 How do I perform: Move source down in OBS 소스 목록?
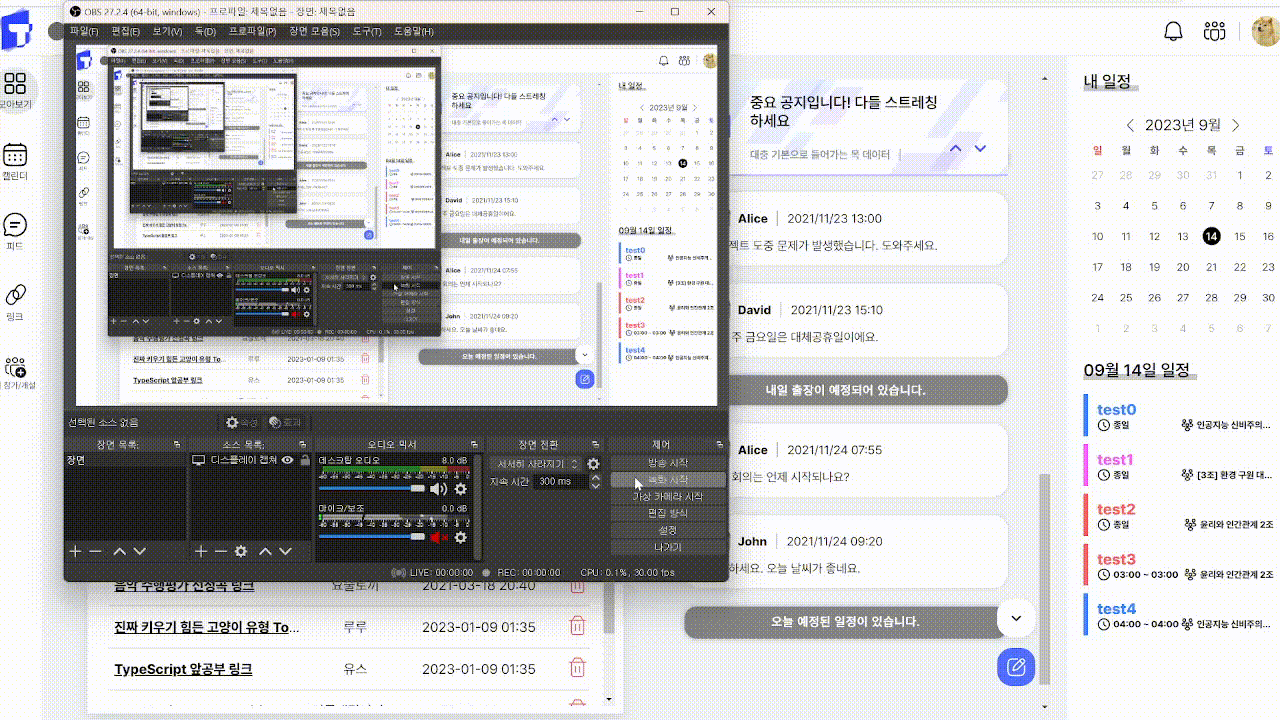click(285, 551)
